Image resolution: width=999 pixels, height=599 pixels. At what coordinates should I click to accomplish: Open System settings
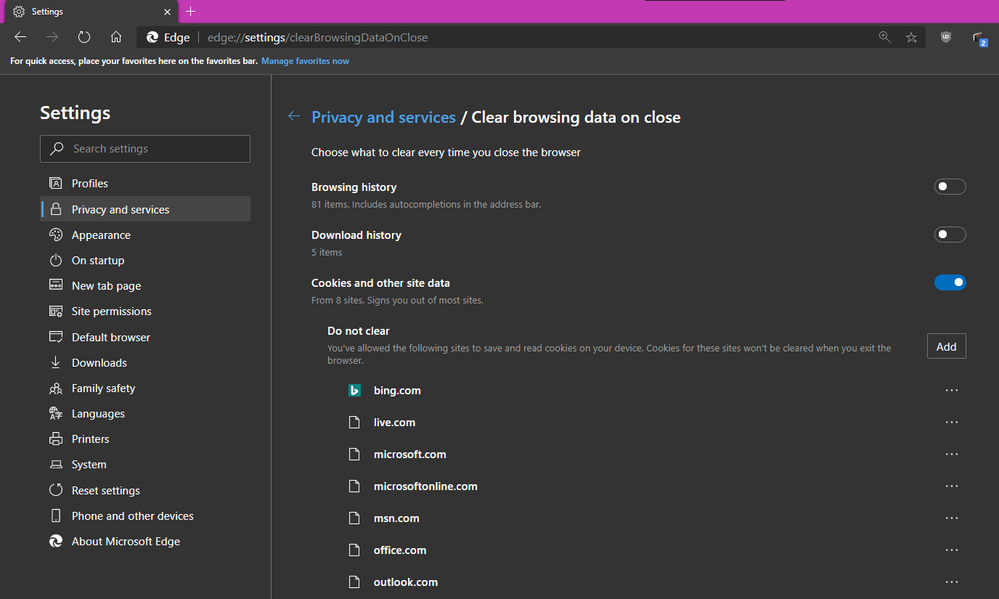tap(145, 465)
